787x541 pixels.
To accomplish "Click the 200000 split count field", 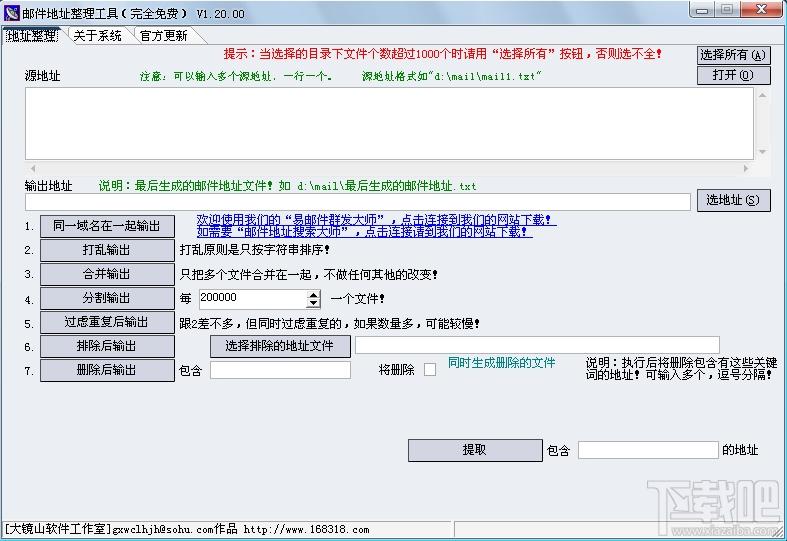I will pos(252,299).
